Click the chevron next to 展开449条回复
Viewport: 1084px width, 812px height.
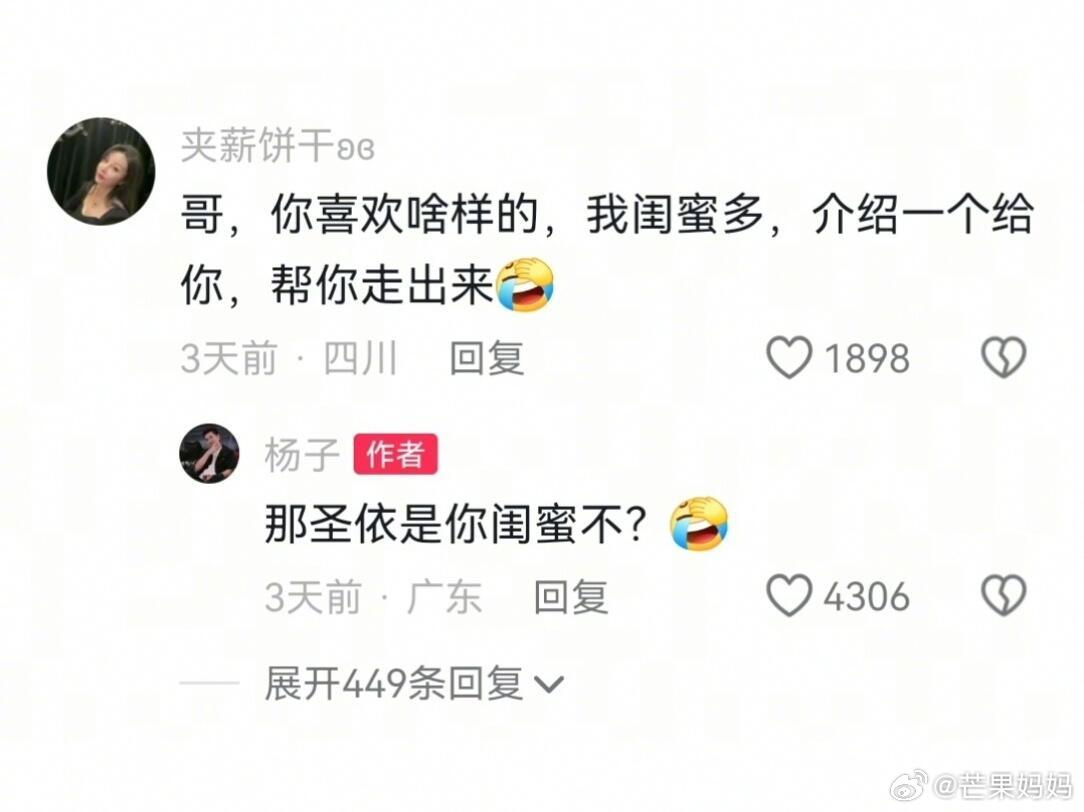(550, 685)
